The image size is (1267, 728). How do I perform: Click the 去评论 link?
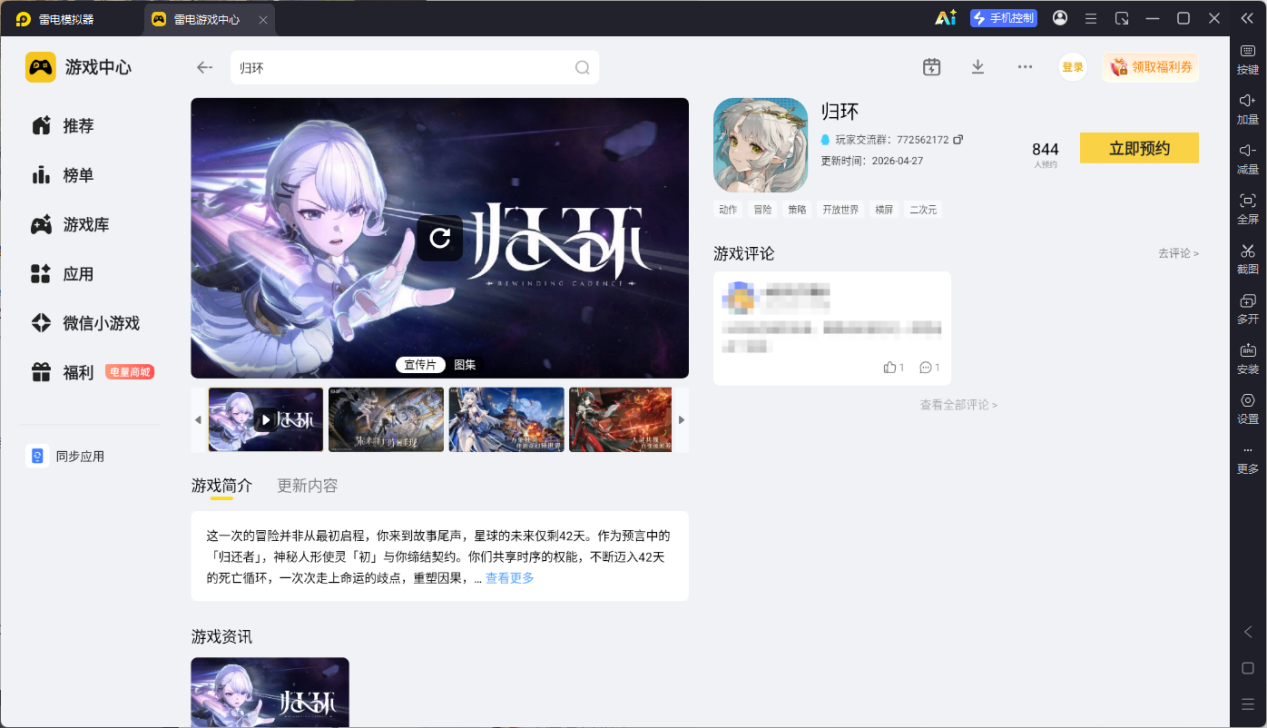click(1178, 254)
